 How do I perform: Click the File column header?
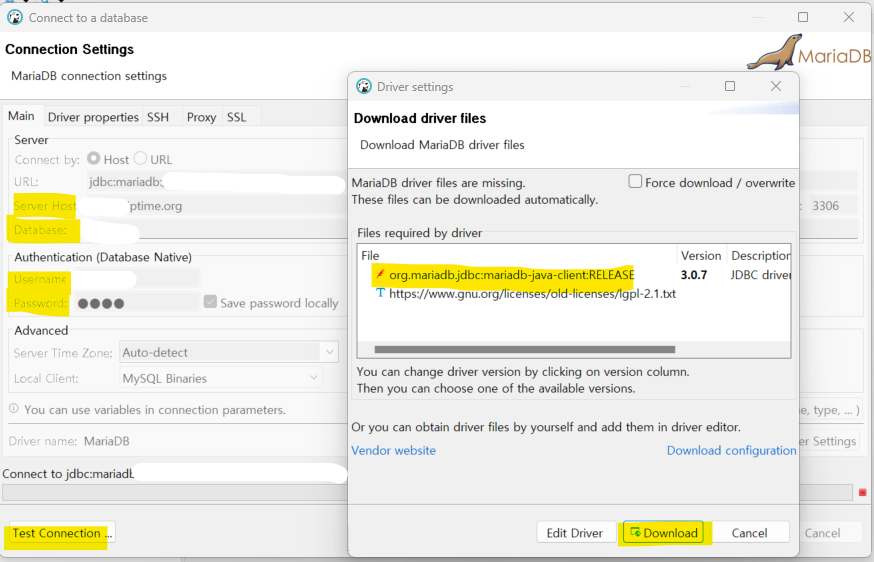517,255
